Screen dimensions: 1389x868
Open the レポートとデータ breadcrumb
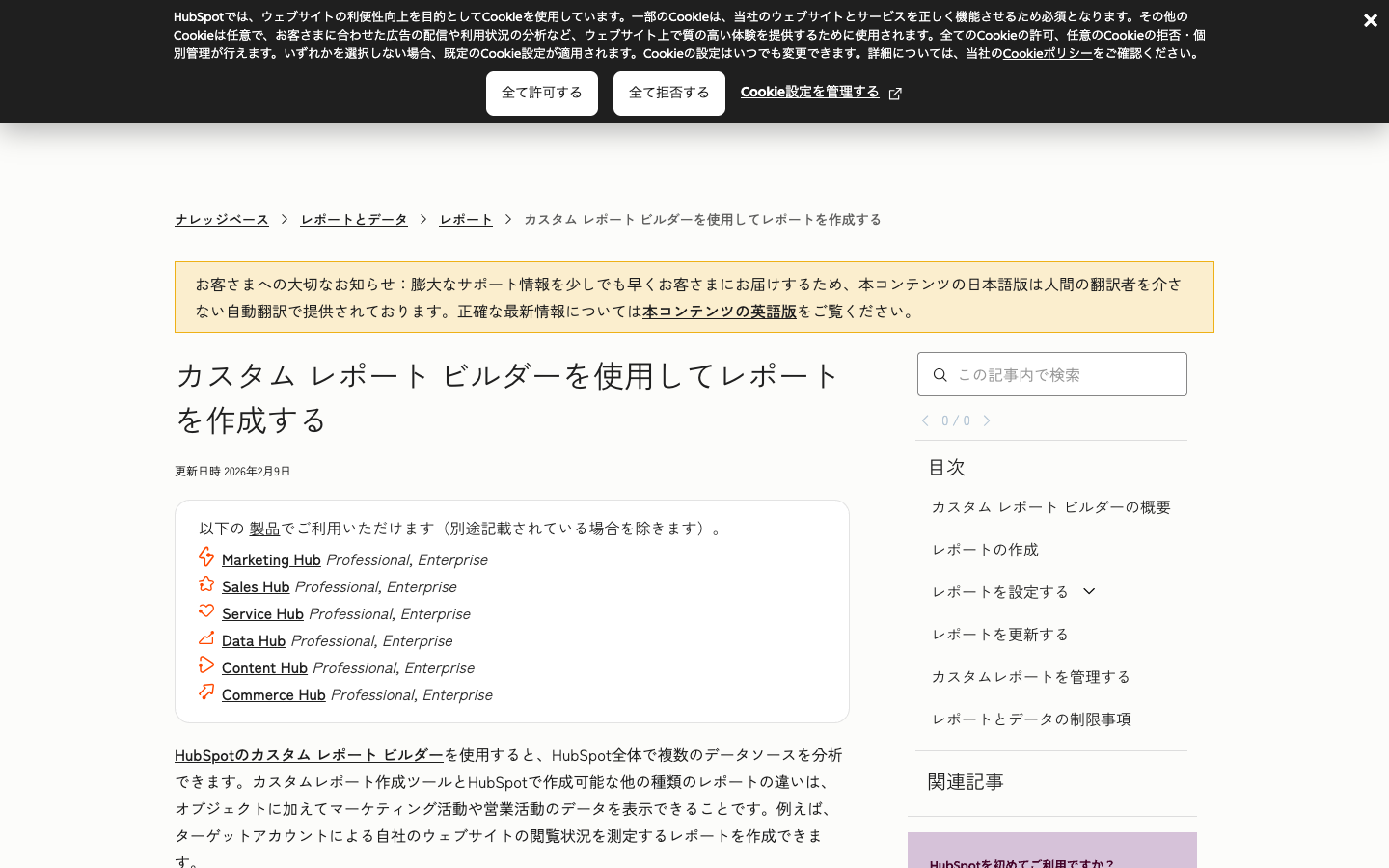tap(354, 220)
